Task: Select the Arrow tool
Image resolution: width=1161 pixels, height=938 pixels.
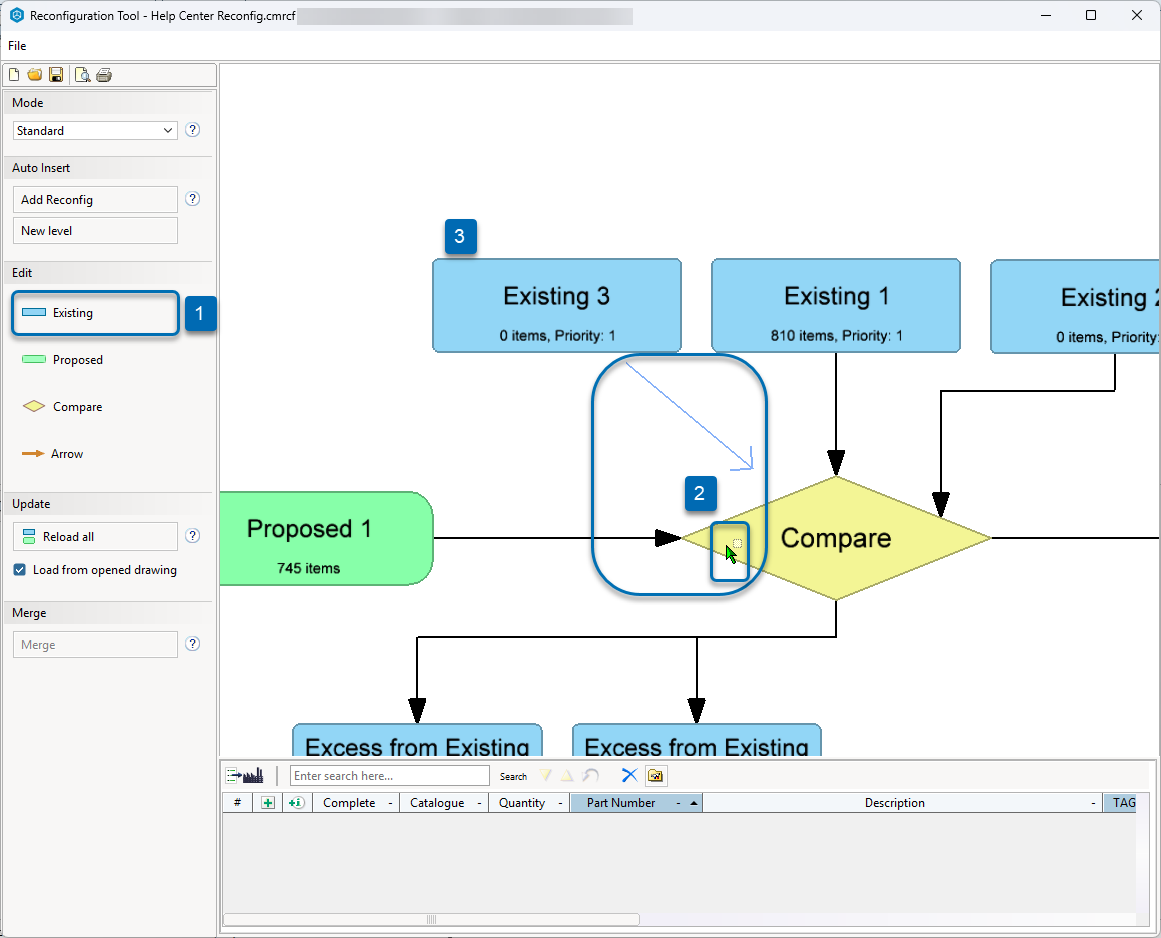Action: (53, 454)
